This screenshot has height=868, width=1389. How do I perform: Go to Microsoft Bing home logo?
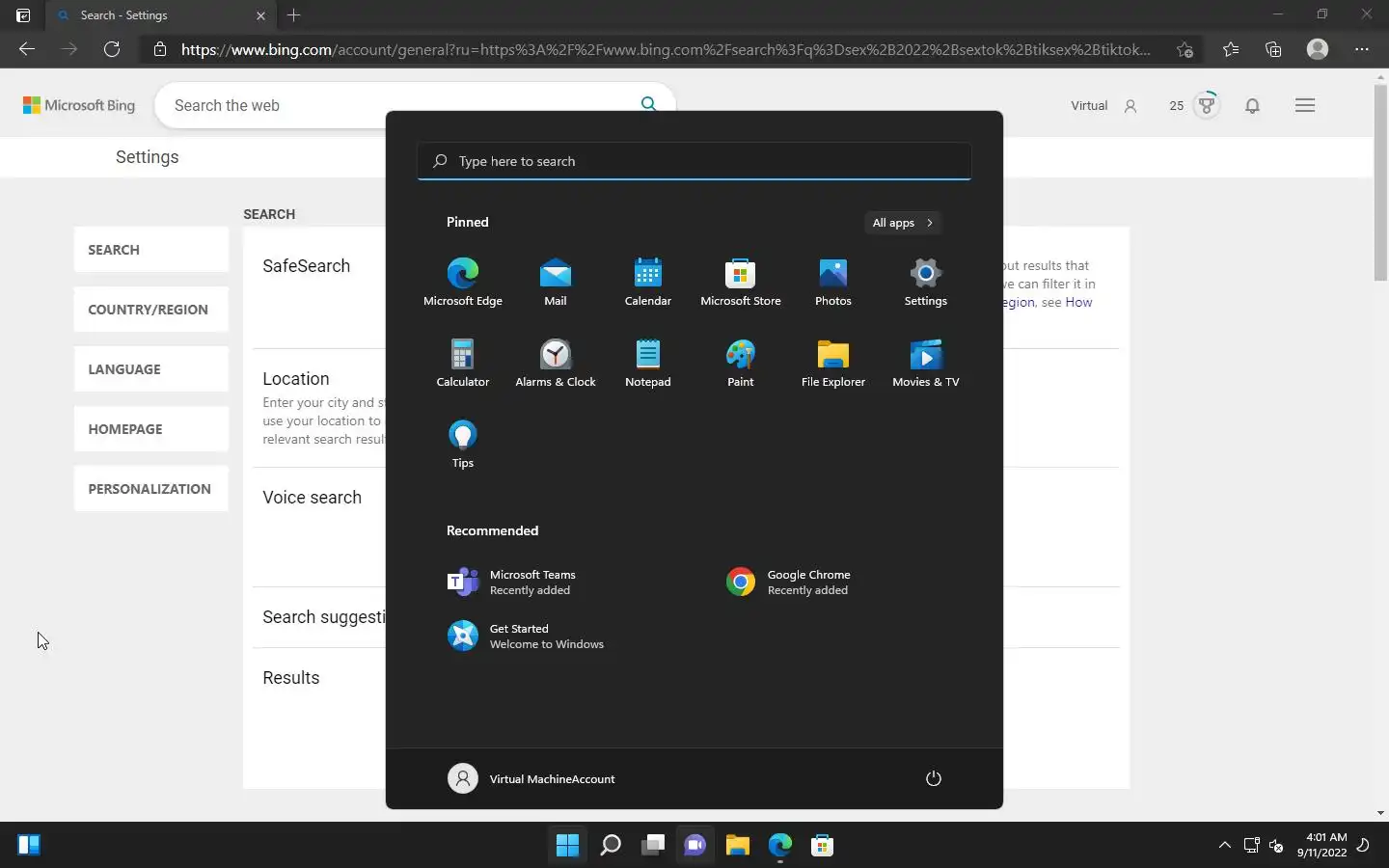[79, 105]
